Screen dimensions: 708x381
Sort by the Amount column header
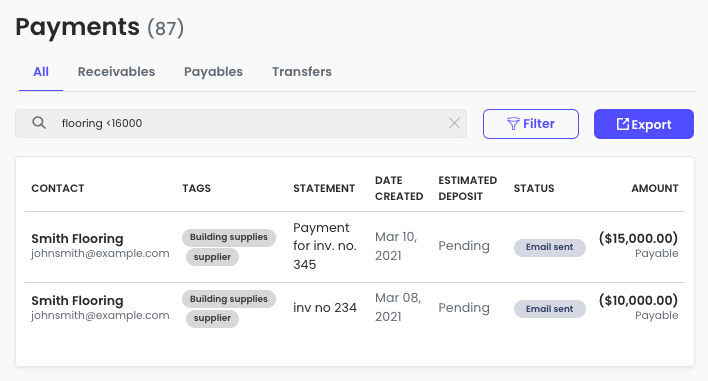click(655, 188)
